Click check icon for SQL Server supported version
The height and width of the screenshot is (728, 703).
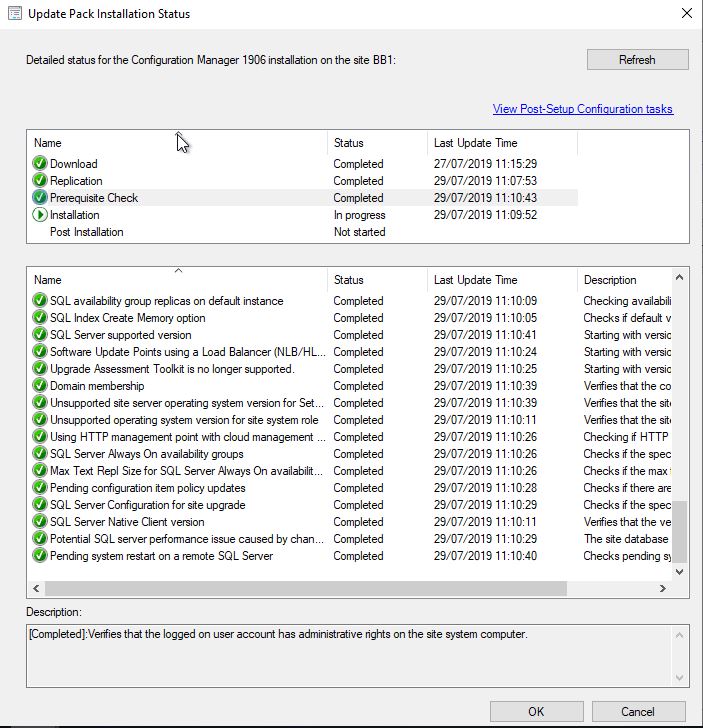tap(40, 335)
